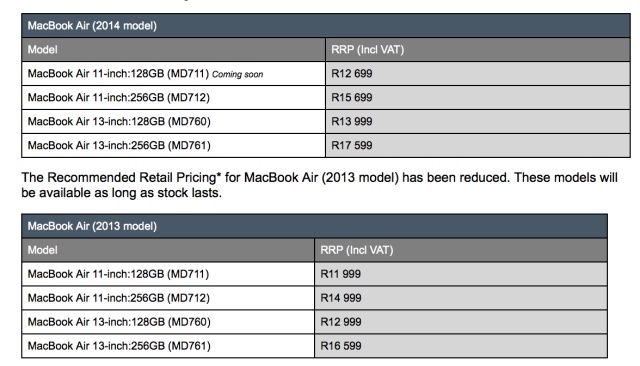Click the R14 999 price cell

[461, 298]
